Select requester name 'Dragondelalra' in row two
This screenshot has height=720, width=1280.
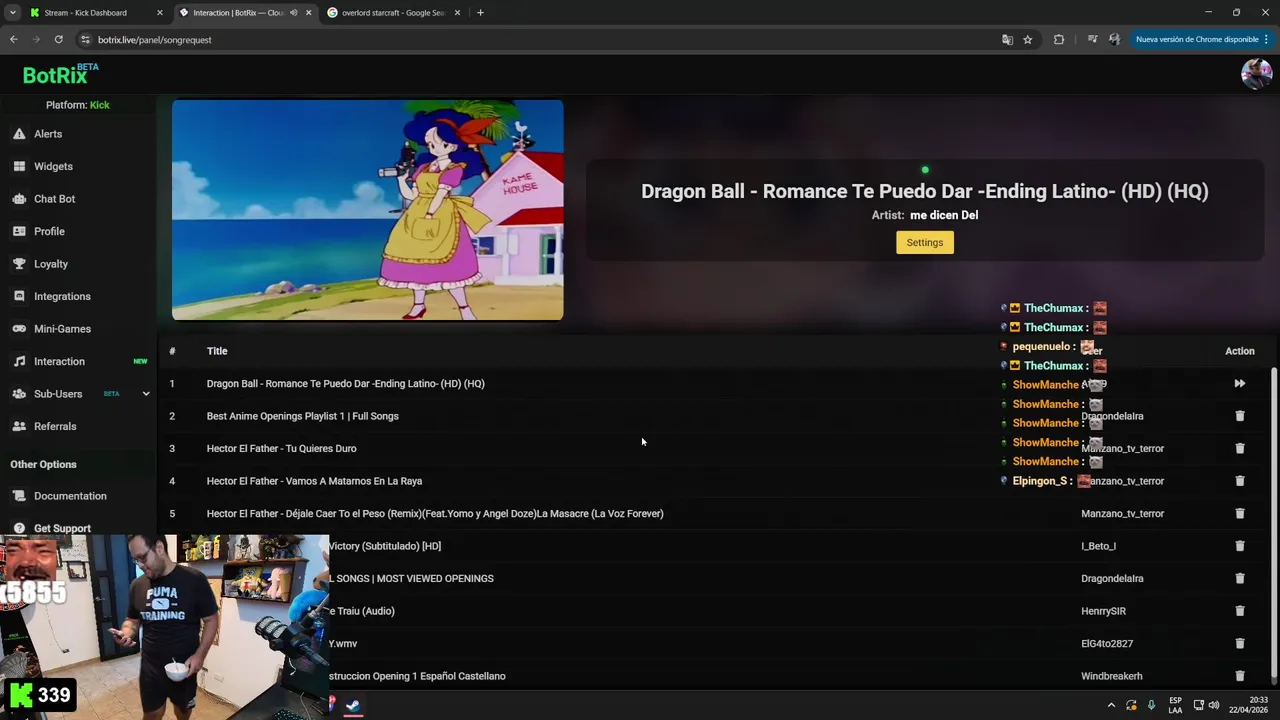tap(1112, 416)
